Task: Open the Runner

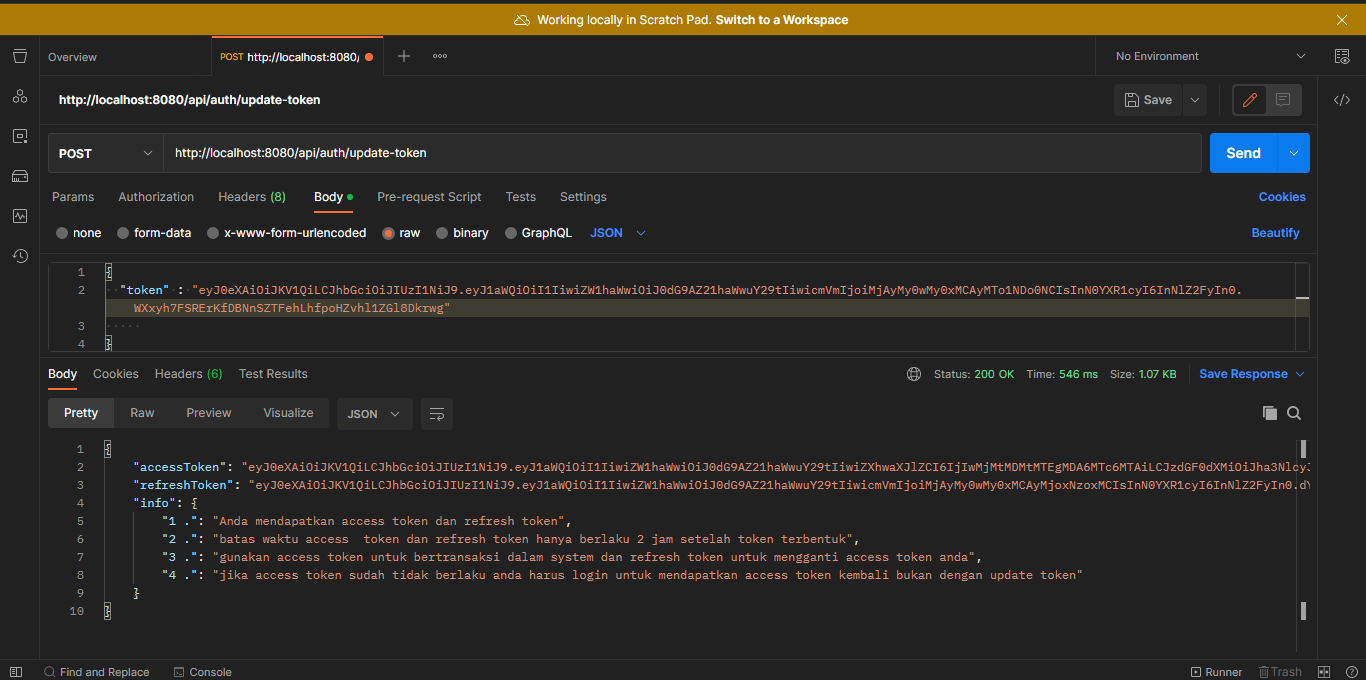Action: pyautogui.click(x=1216, y=672)
